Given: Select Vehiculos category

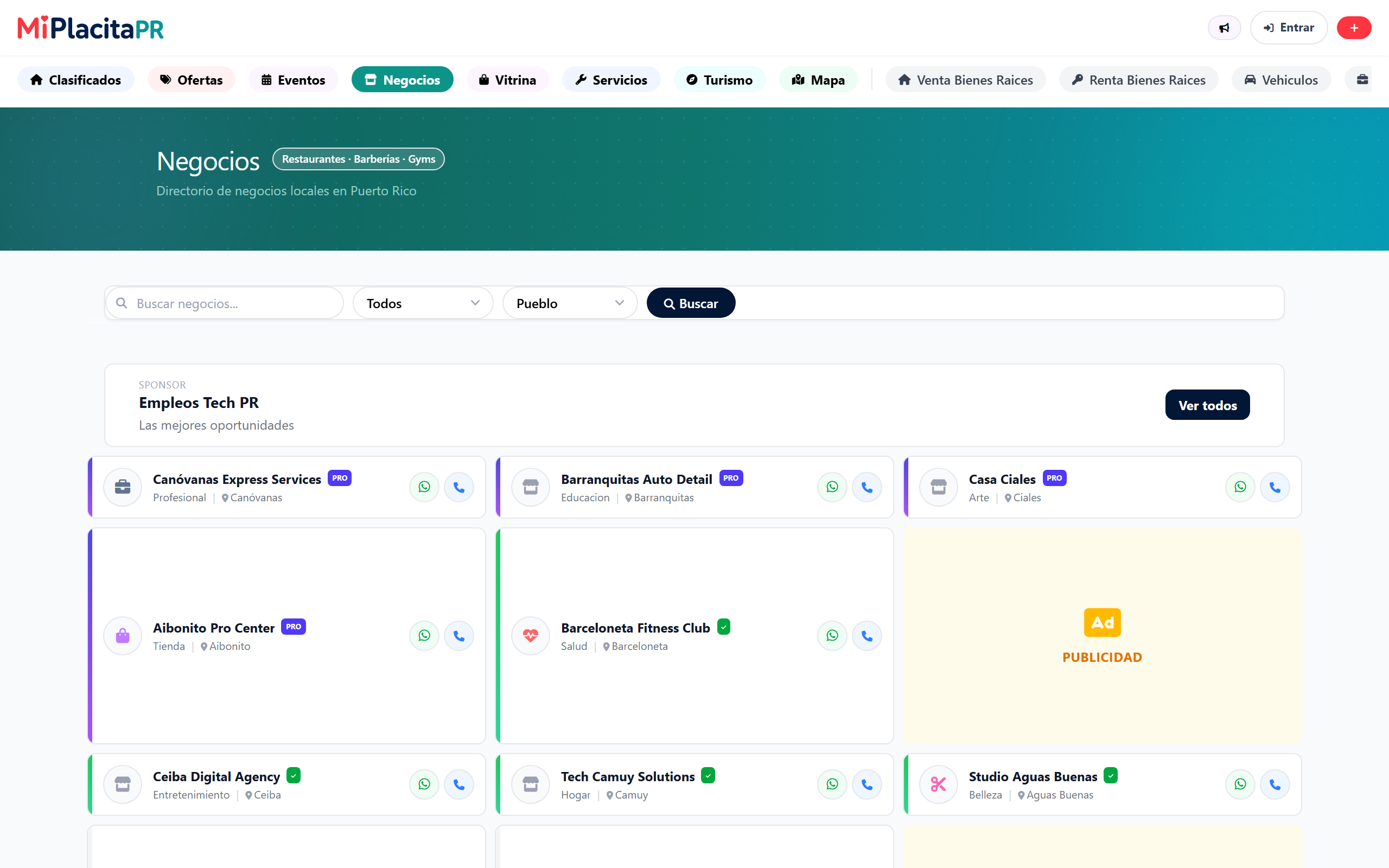Looking at the screenshot, I should point(1281,80).
